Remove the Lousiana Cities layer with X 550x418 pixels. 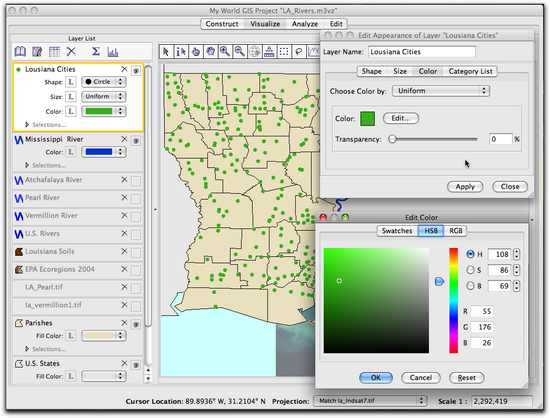(x=124, y=69)
